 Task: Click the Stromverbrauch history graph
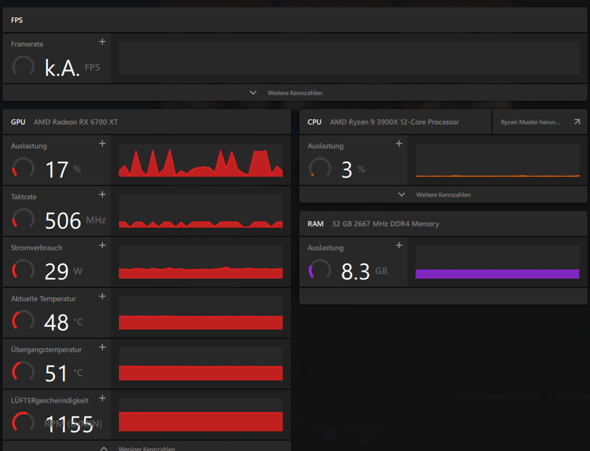click(201, 262)
